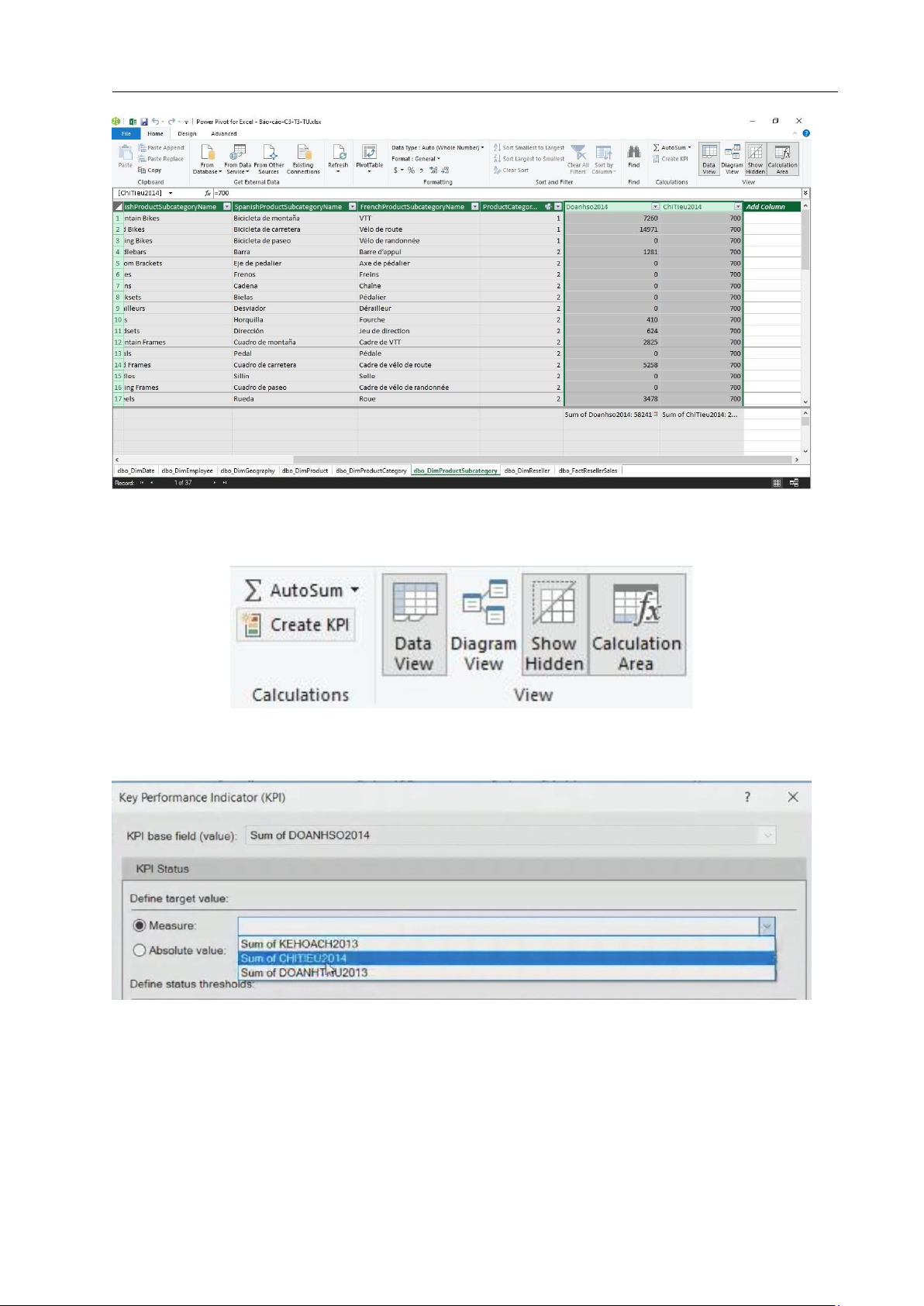Click the From Database icon
The width and height of the screenshot is (924, 1306).
(207, 153)
